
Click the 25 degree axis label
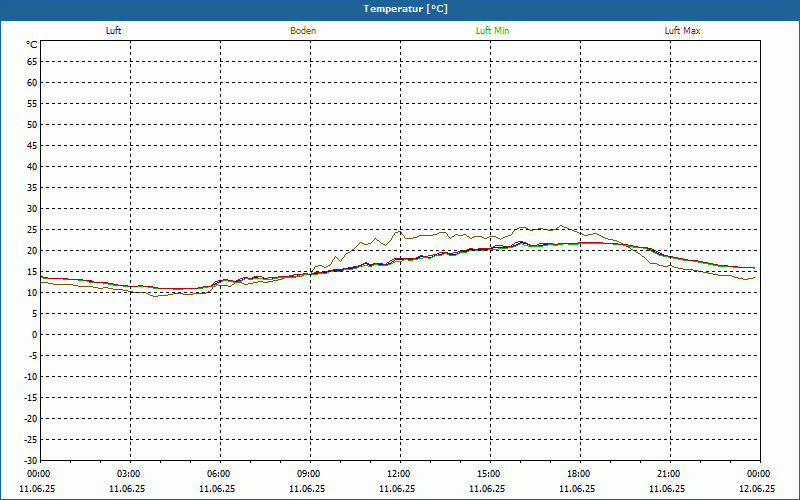32,230
